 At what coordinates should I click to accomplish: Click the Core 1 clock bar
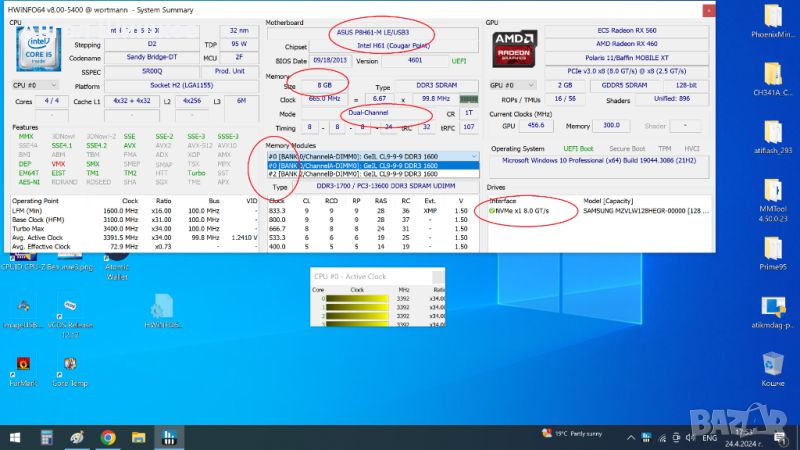[x=357, y=307]
